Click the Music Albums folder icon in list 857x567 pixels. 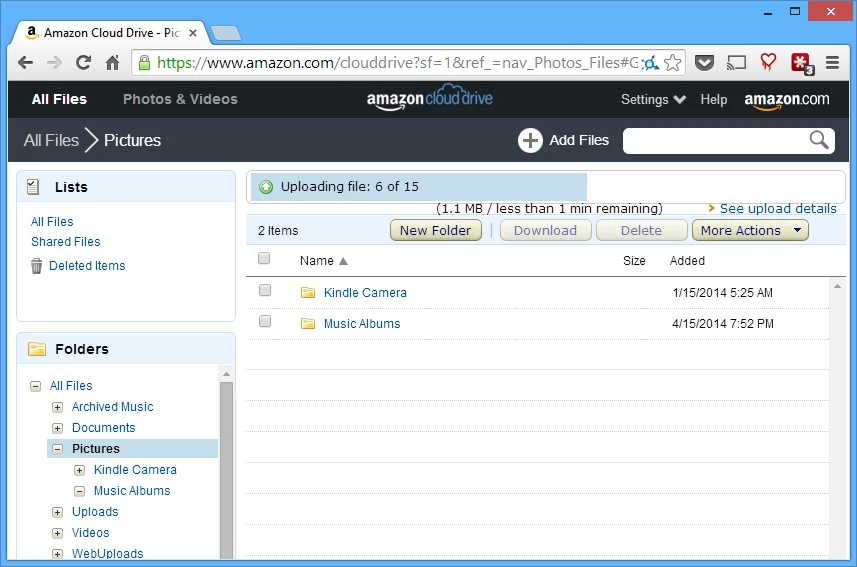pos(308,324)
